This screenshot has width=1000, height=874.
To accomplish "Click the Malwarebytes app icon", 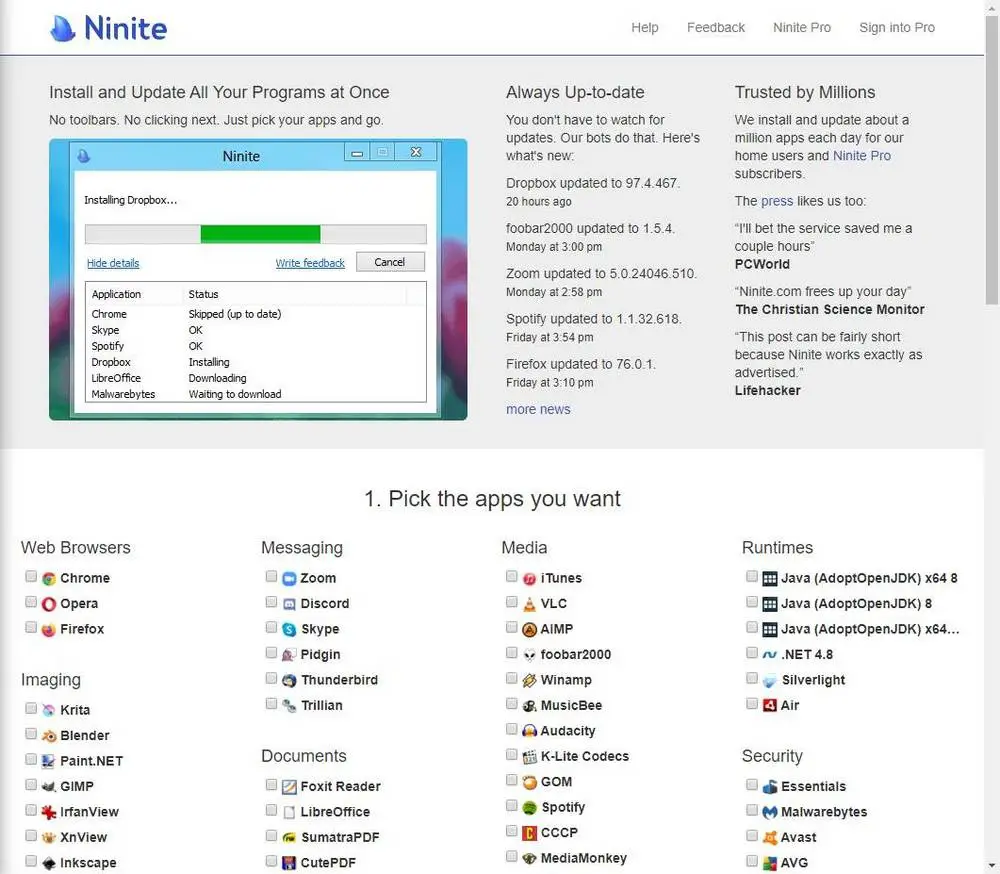I will point(770,812).
